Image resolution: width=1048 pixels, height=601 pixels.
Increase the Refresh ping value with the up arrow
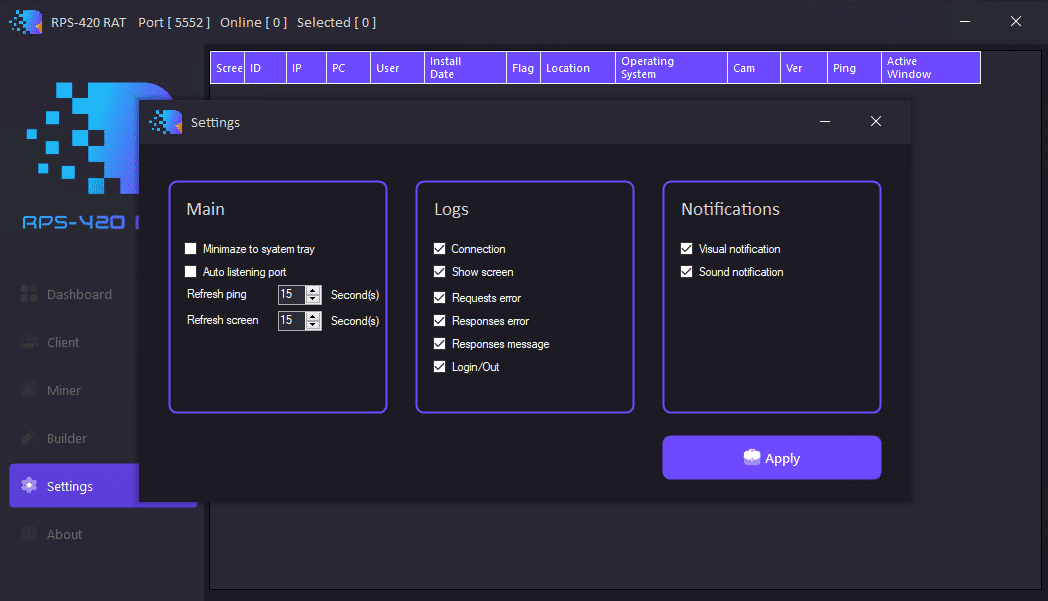(x=313, y=290)
